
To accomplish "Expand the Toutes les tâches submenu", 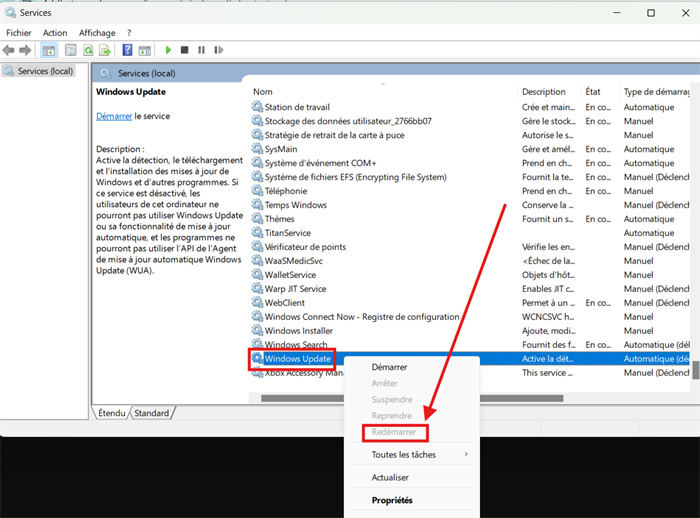I will (x=404, y=454).
